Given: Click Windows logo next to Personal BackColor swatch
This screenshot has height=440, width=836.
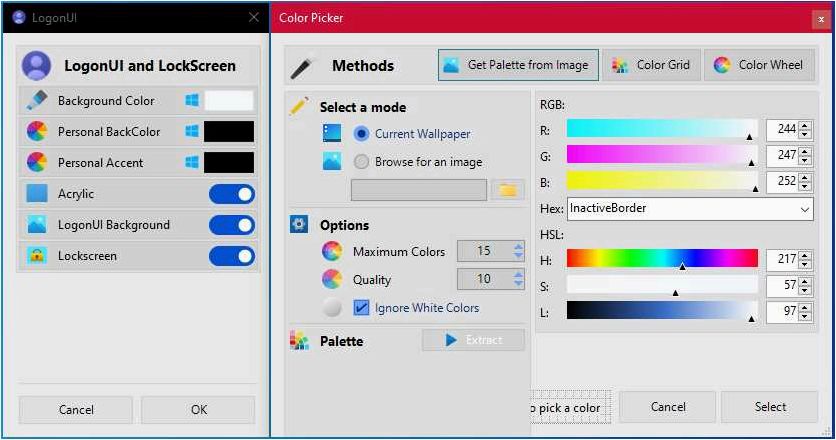Looking at the screenshot, I should (192, 131).
